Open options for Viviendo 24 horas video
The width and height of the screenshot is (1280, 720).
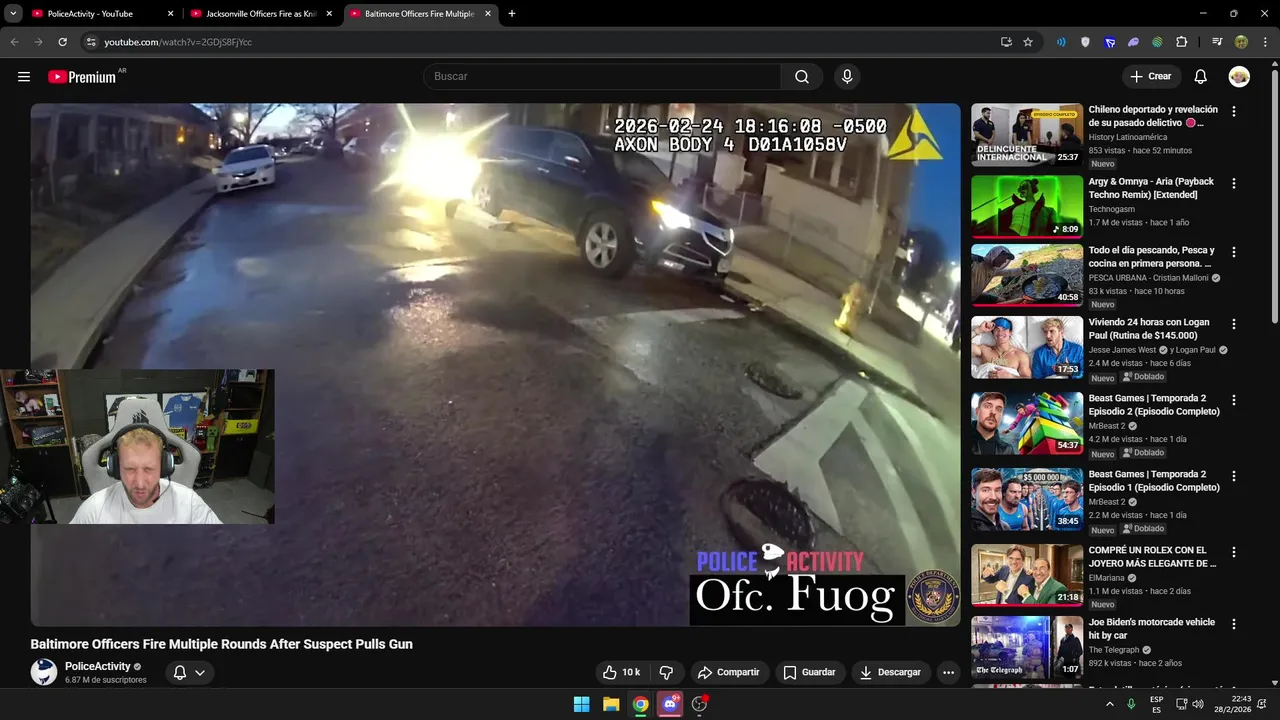[1234, 324]
